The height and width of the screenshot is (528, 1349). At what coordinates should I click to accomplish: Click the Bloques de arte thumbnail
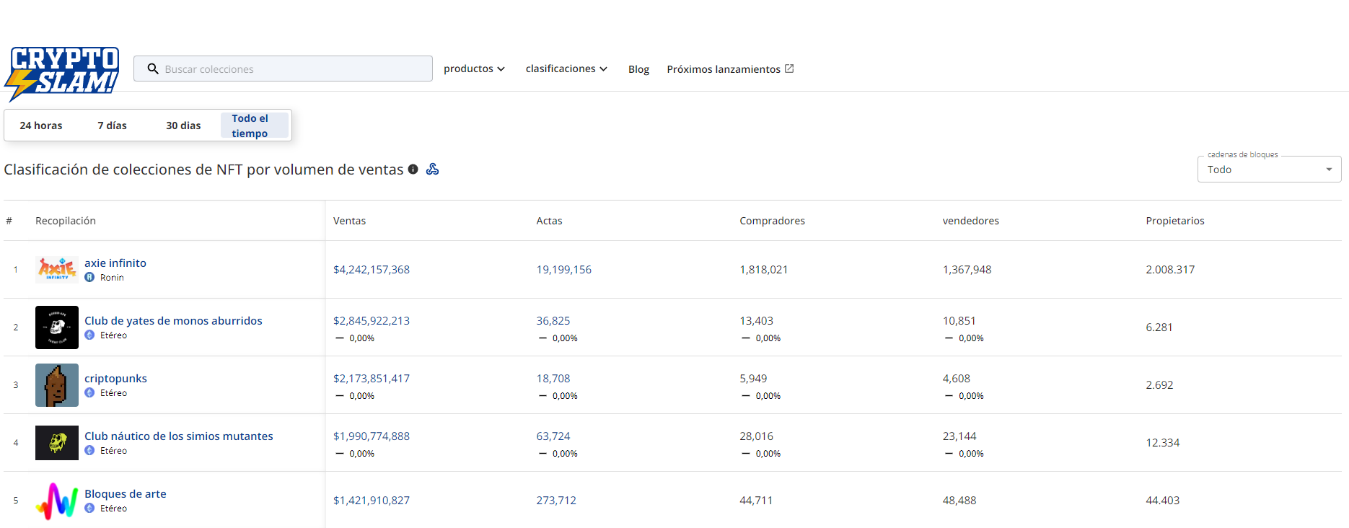tap(57, 500)
